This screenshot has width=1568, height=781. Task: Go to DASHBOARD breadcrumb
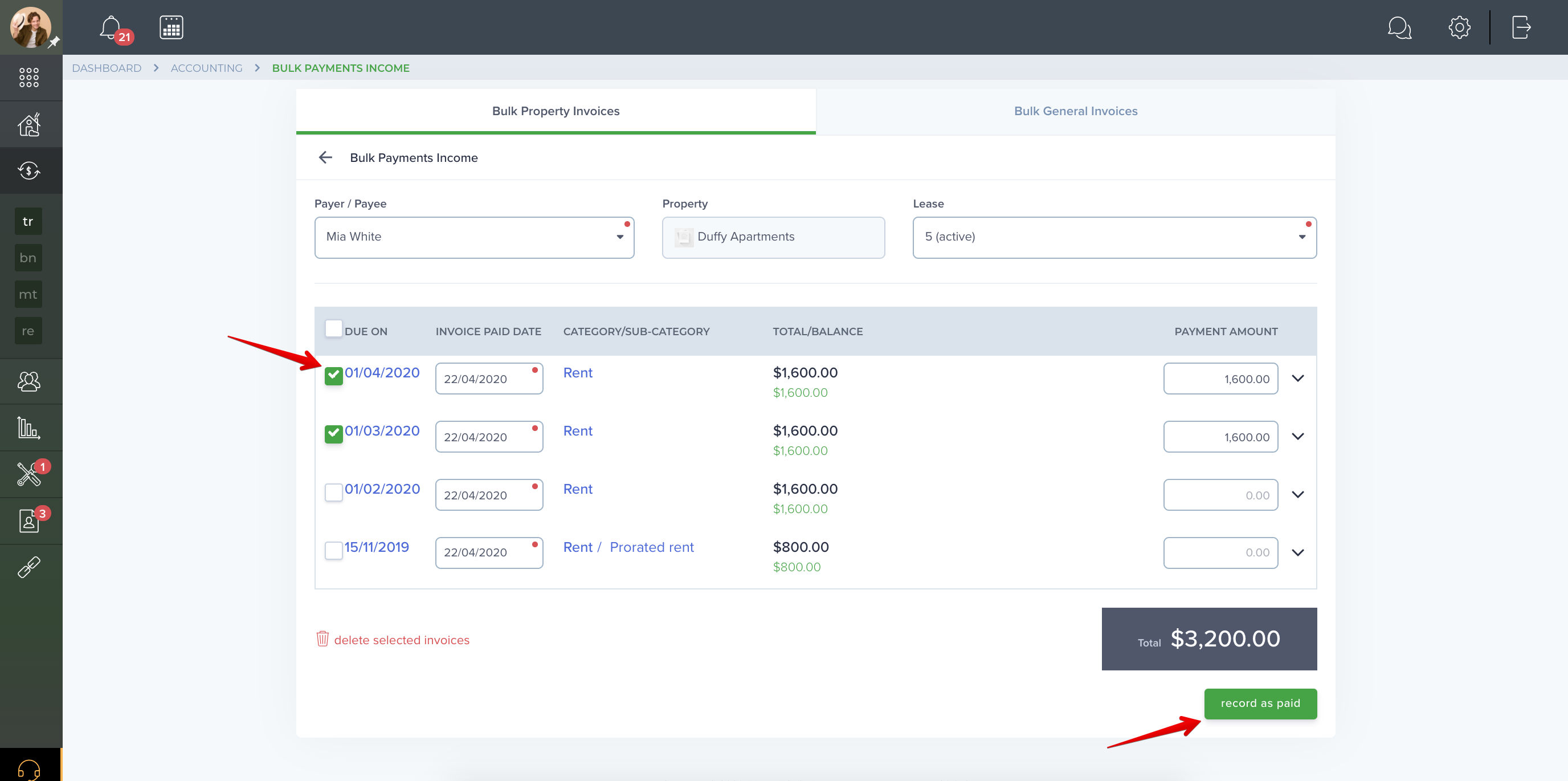coord(106,68)
